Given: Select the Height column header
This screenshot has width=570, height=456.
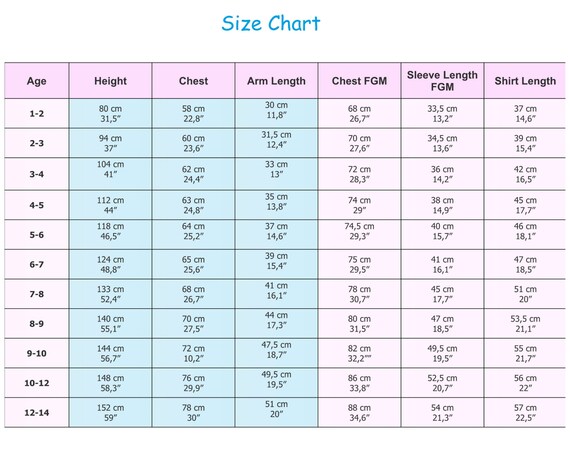Looking at the screenshot, I should [111, 81].
